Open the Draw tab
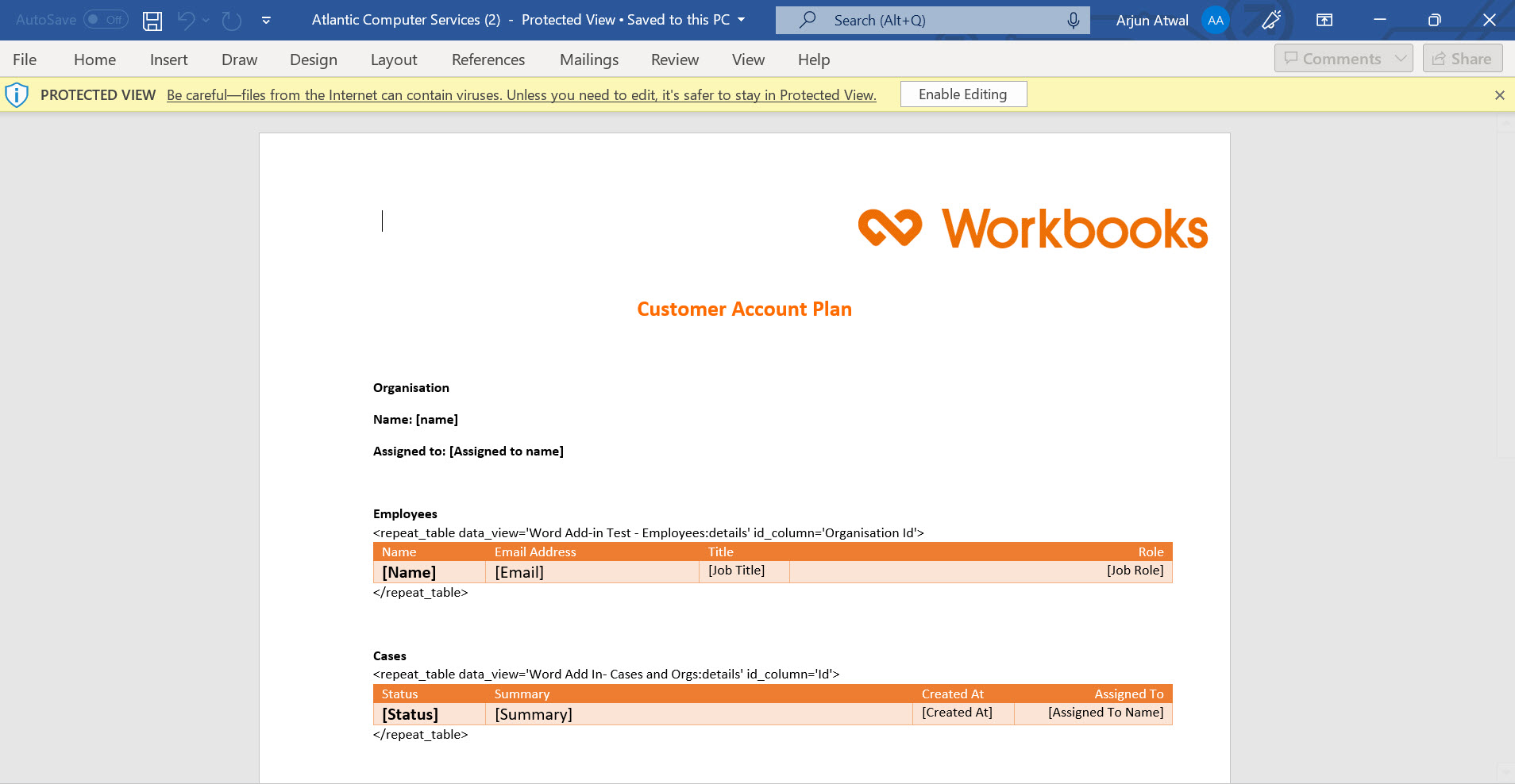 (x=239, y=60)
